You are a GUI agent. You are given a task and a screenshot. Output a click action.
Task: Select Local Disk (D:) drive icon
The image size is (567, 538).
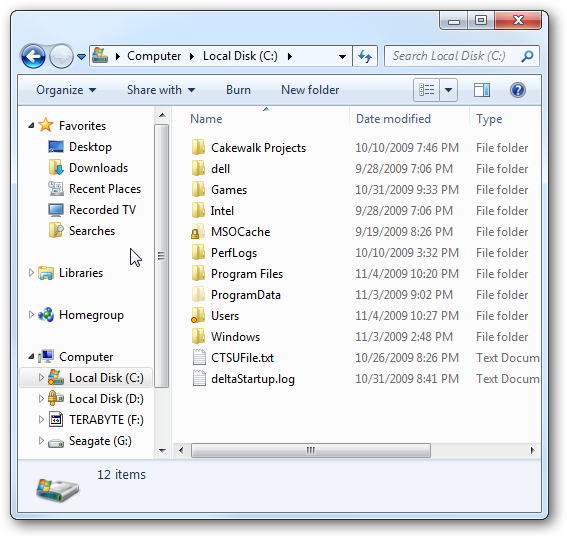click(56, 398)
